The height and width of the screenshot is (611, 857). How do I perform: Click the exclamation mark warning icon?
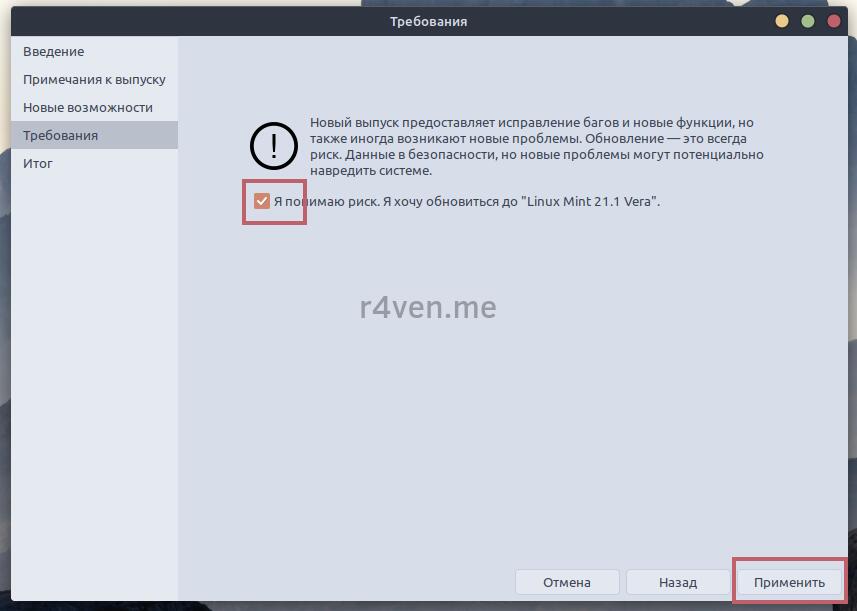pos(273,147)
